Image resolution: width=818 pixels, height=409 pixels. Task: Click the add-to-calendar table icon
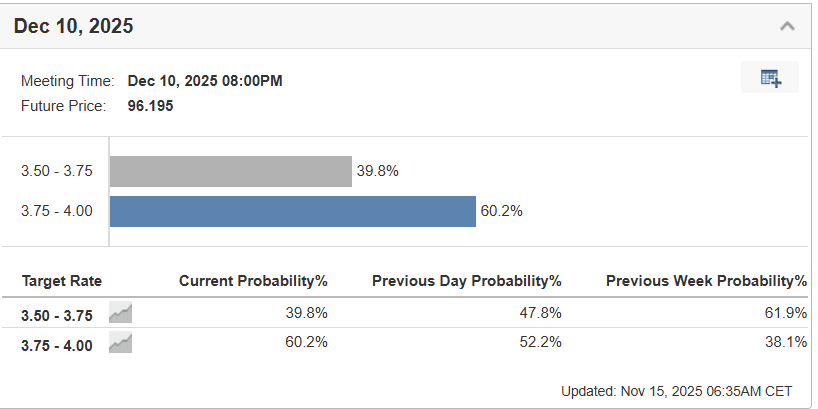(770, 78)
